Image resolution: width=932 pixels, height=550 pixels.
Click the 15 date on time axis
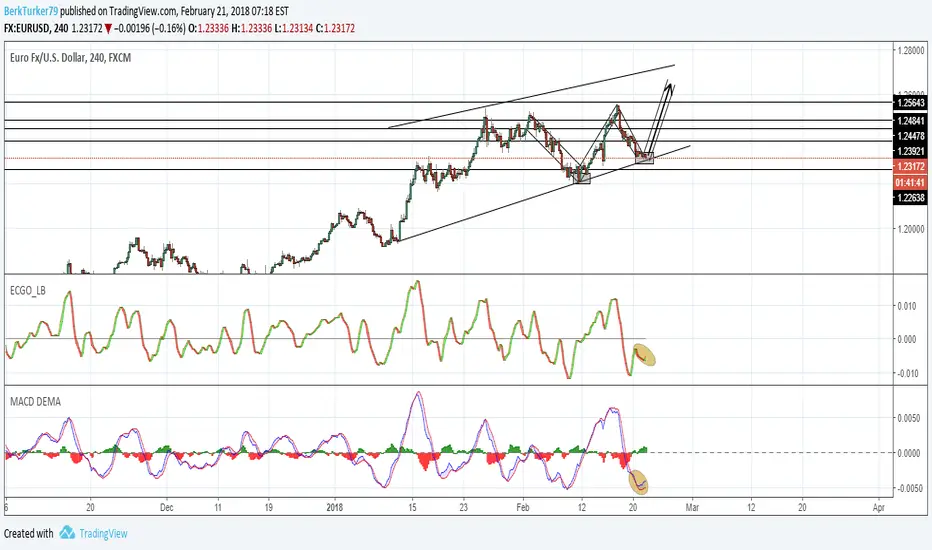[412, 507]
